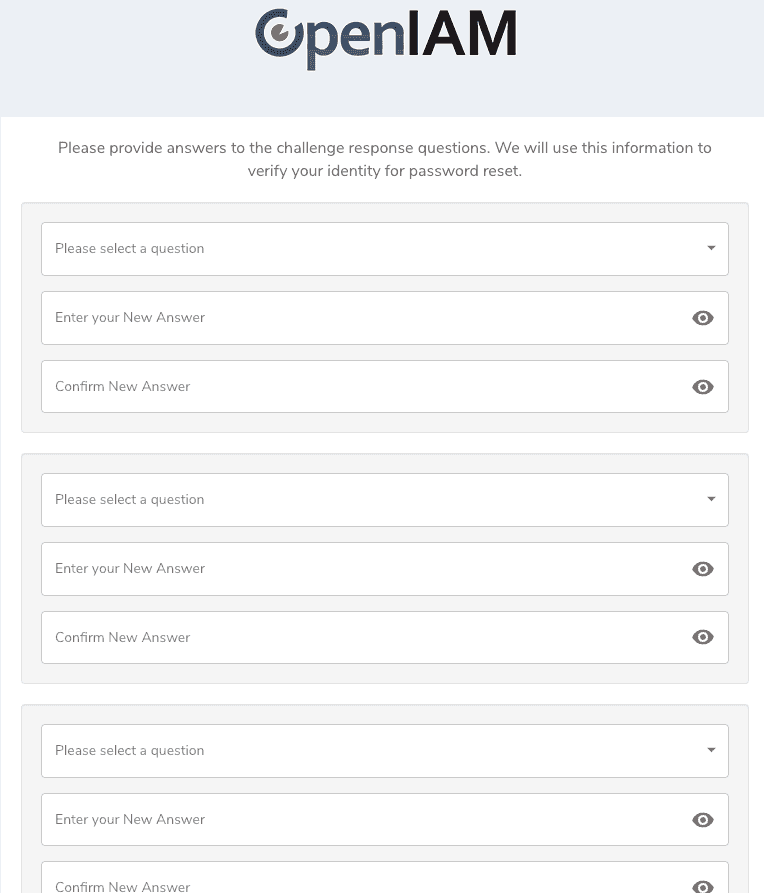Image resolution: width=764 pixels, height=893 pixels.
Task: Focus the second 'Enter your New Answer' field
Action: (x=360, y=569)
